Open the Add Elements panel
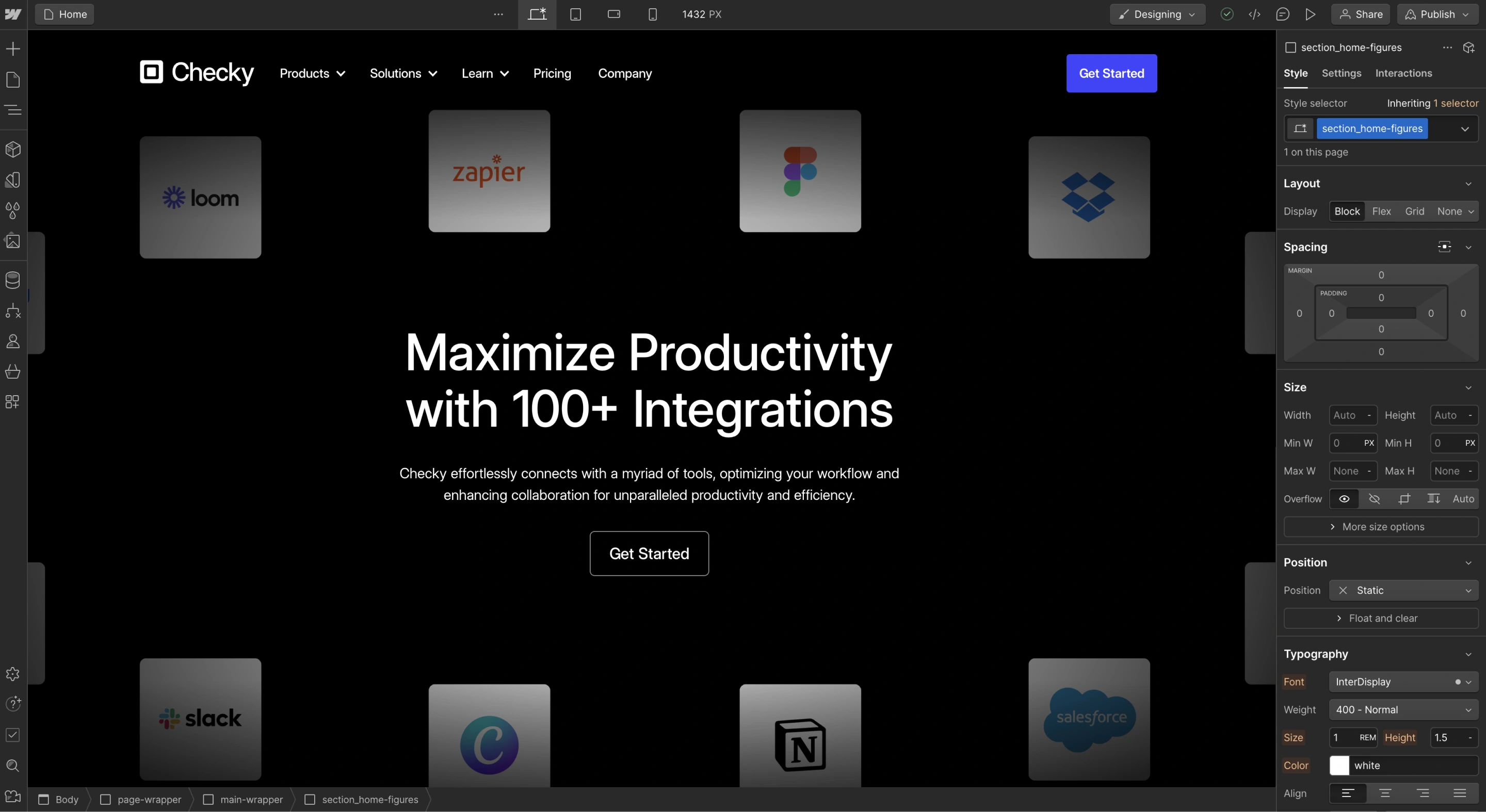This screenshot has width=1486, height=812. [x=13, y=48]
